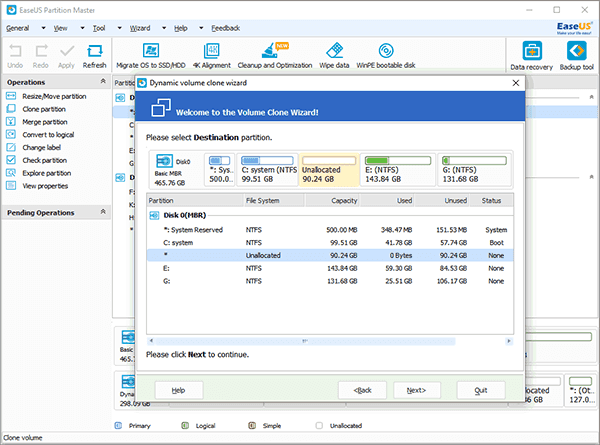Open the Wizard menu
This screenshot has height=445, width=600.
(140, 28)
